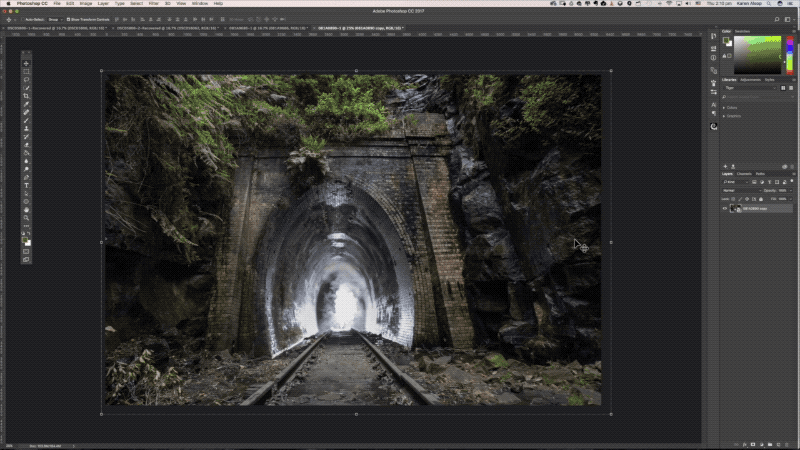
Task: Select the Zoom tool
Action: click(x=26, y=218)
